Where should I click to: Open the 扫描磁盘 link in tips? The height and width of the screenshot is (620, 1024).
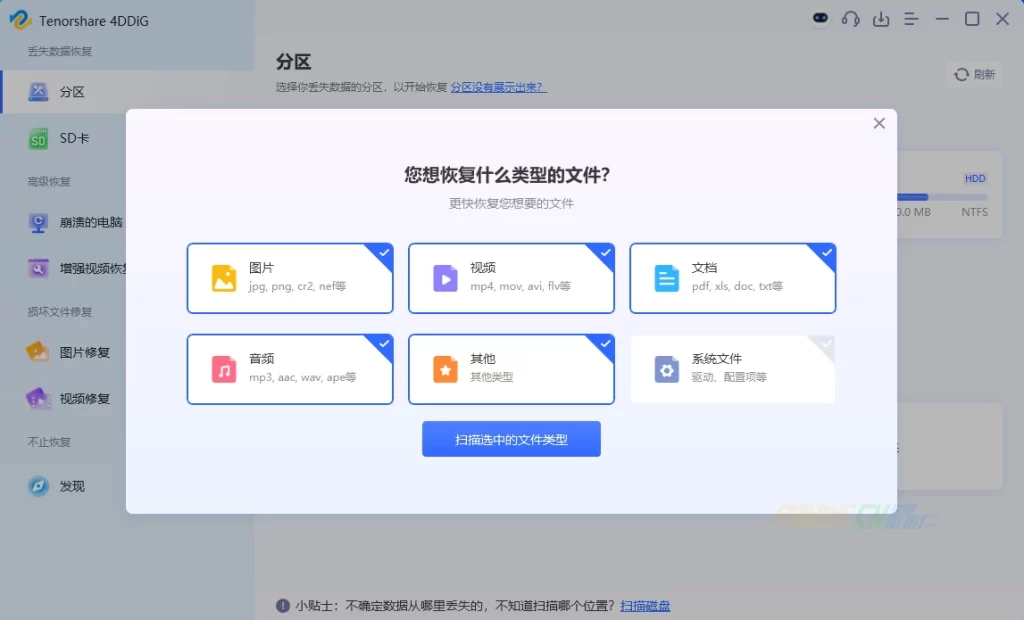[x=645, y=606]
